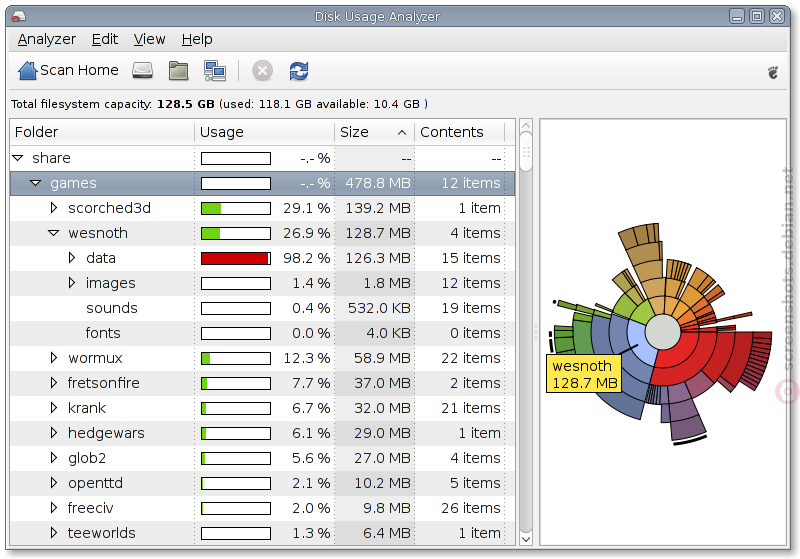Expand the teeworlds folder
The height and width of the screenshot is (559, 800).
click(54, 533)
